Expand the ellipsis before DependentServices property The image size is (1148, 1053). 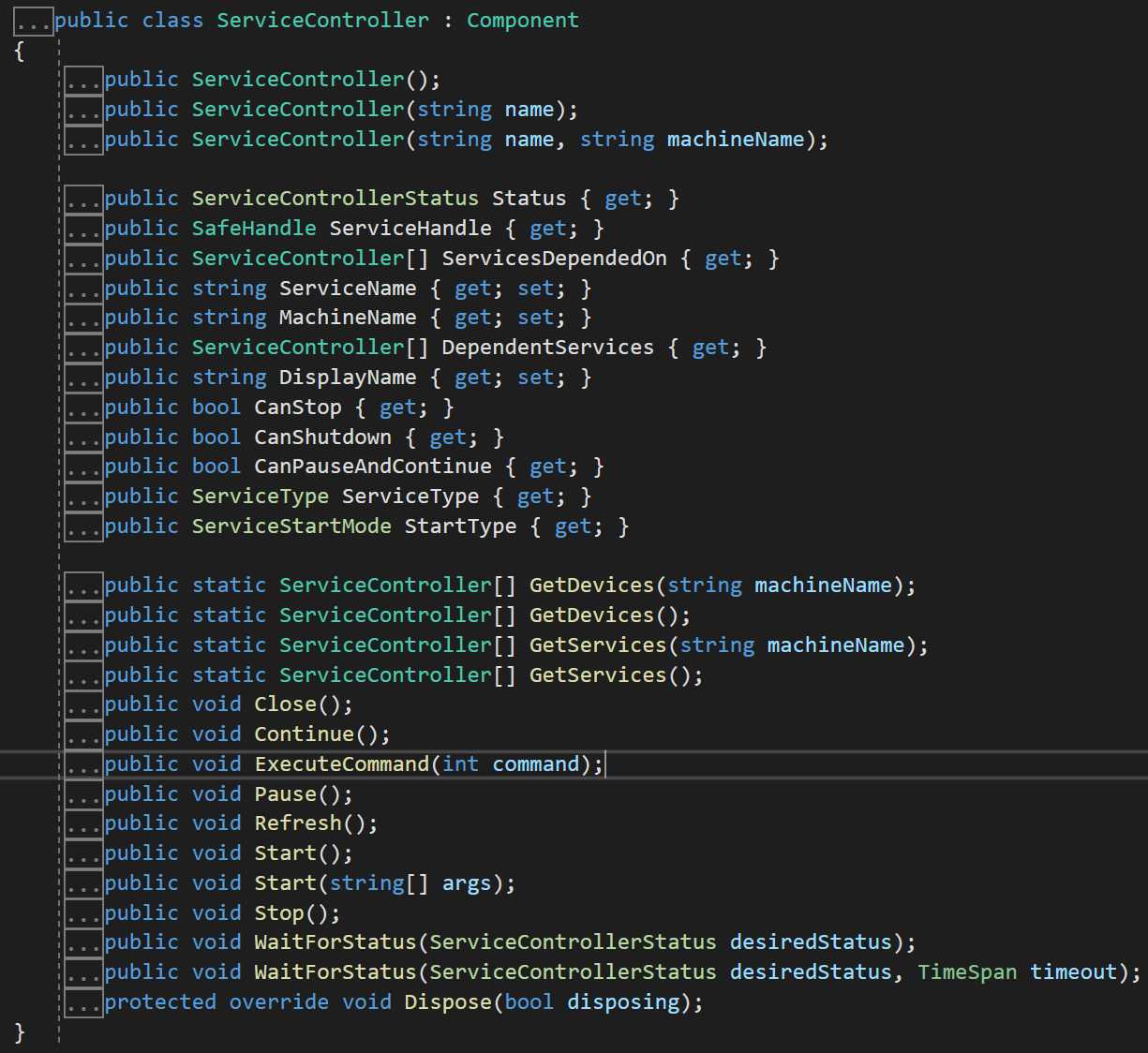pos(84,349)
